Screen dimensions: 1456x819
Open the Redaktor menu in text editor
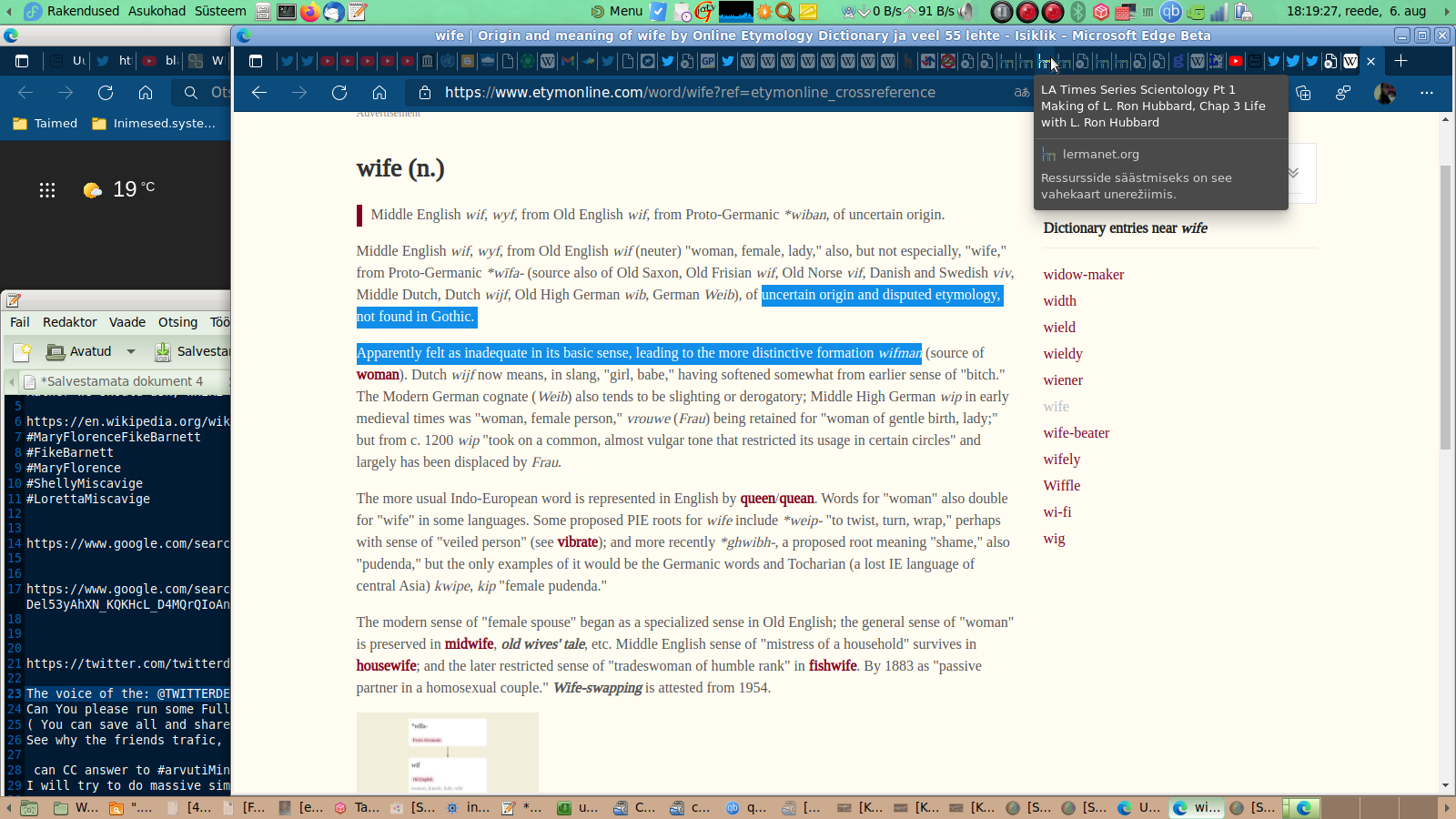pyautogui.click(x=70, y=322)
